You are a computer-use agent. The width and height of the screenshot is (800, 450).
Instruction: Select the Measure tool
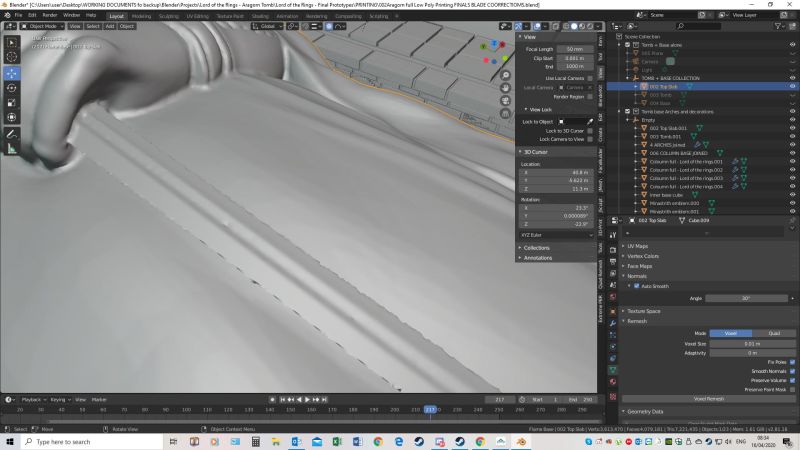[x=11, y=149]
